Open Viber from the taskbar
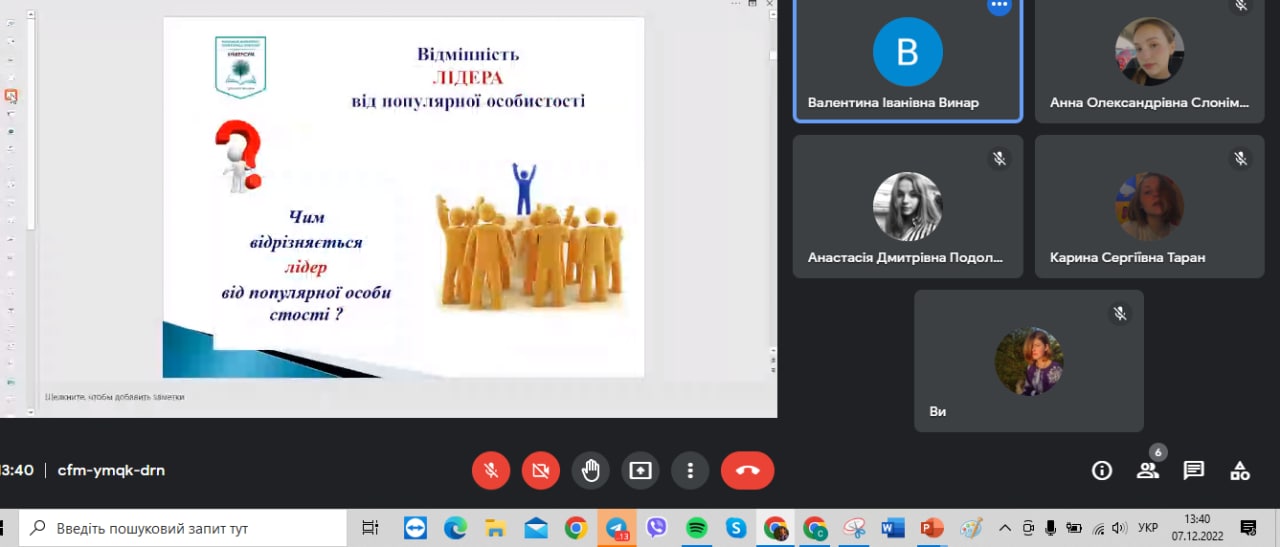This screenshot has width=1280, height=547. tap(657, 528)
